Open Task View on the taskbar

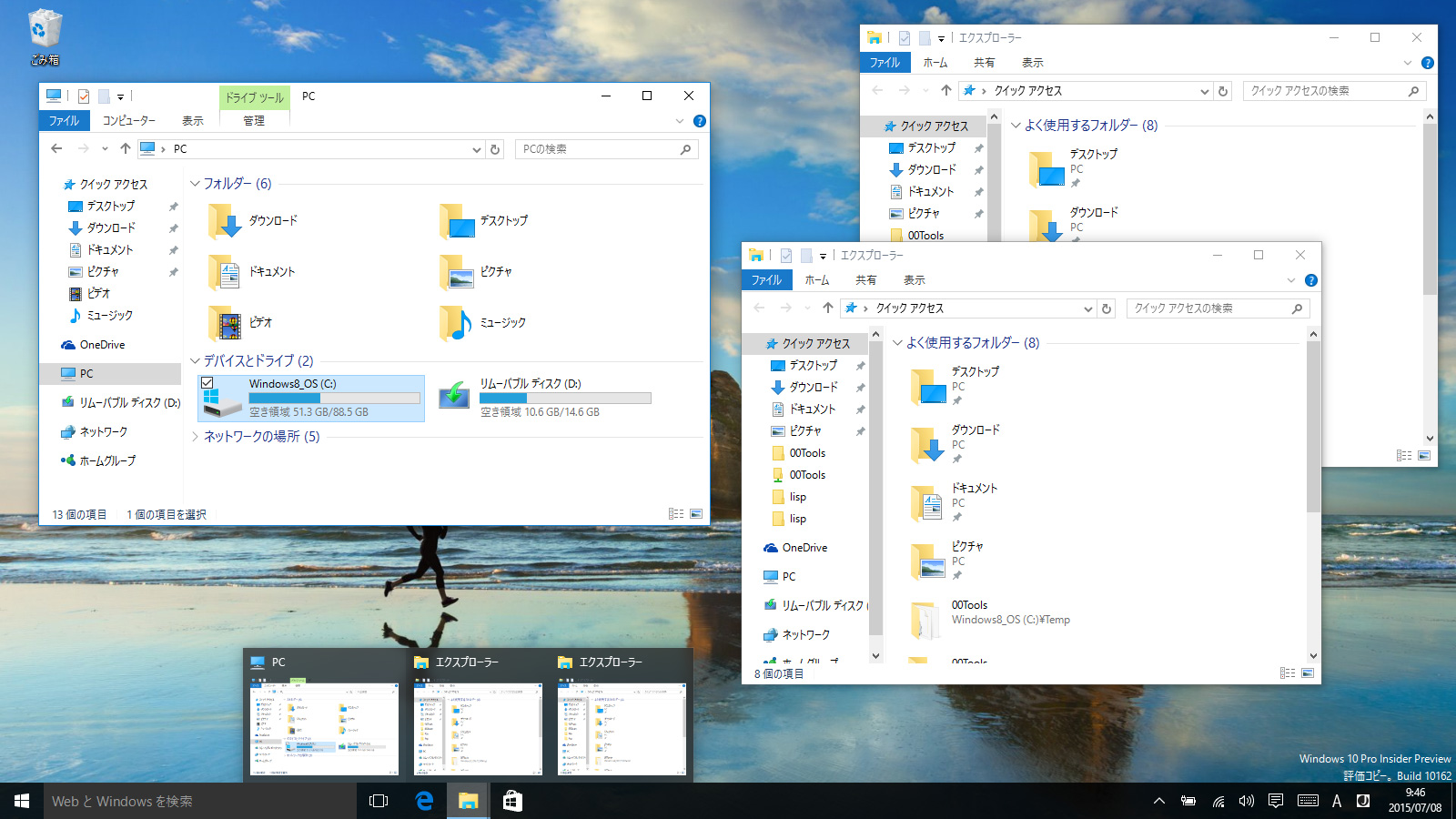379,801
